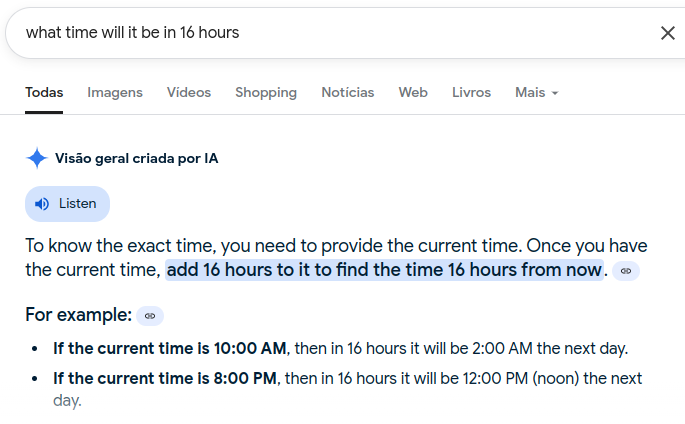Click the "Visão geral criada por IA" heading

pos(136,158)
